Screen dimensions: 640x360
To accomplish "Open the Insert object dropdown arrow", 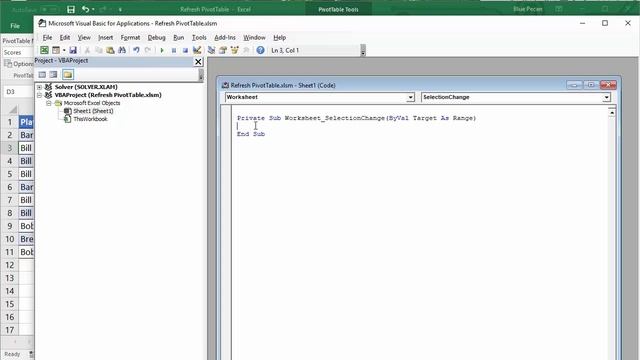I will pyautogui.click(x=64, y=50).
